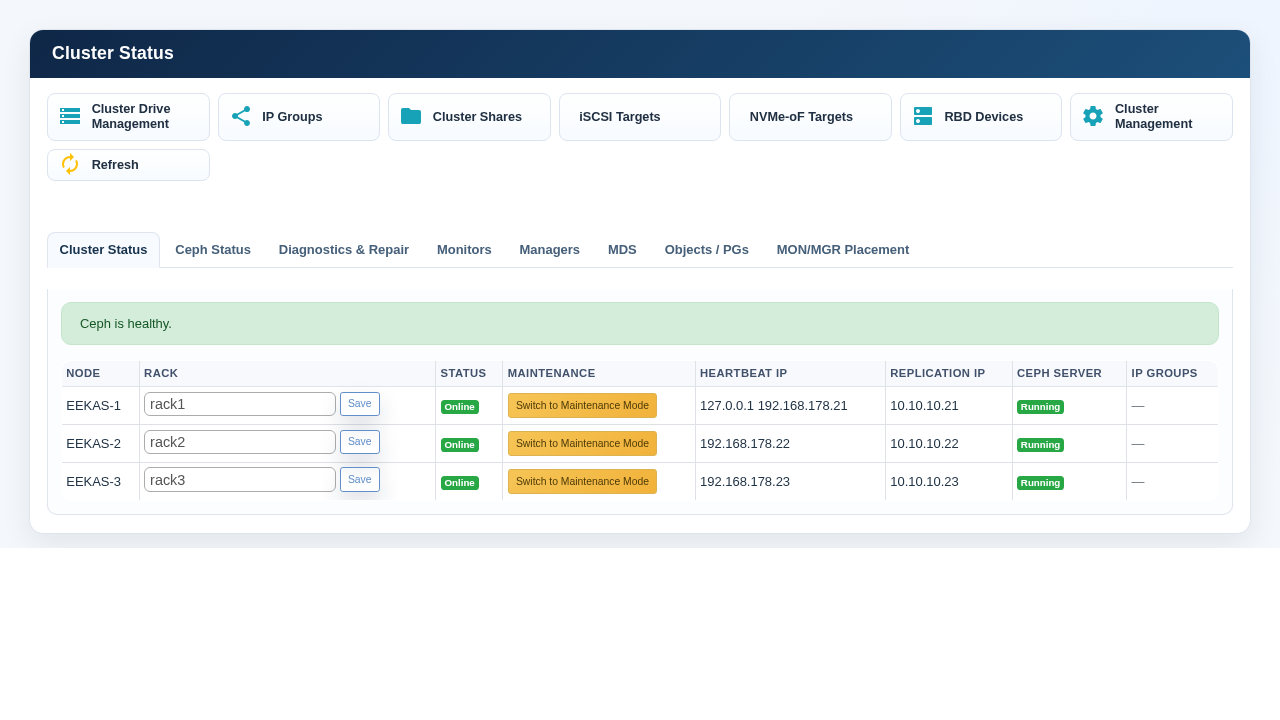Image resolution: width=1280 pixels, height=720 pixels.
Task: Click replication IP 10.10.10.21
Action: 924,406
